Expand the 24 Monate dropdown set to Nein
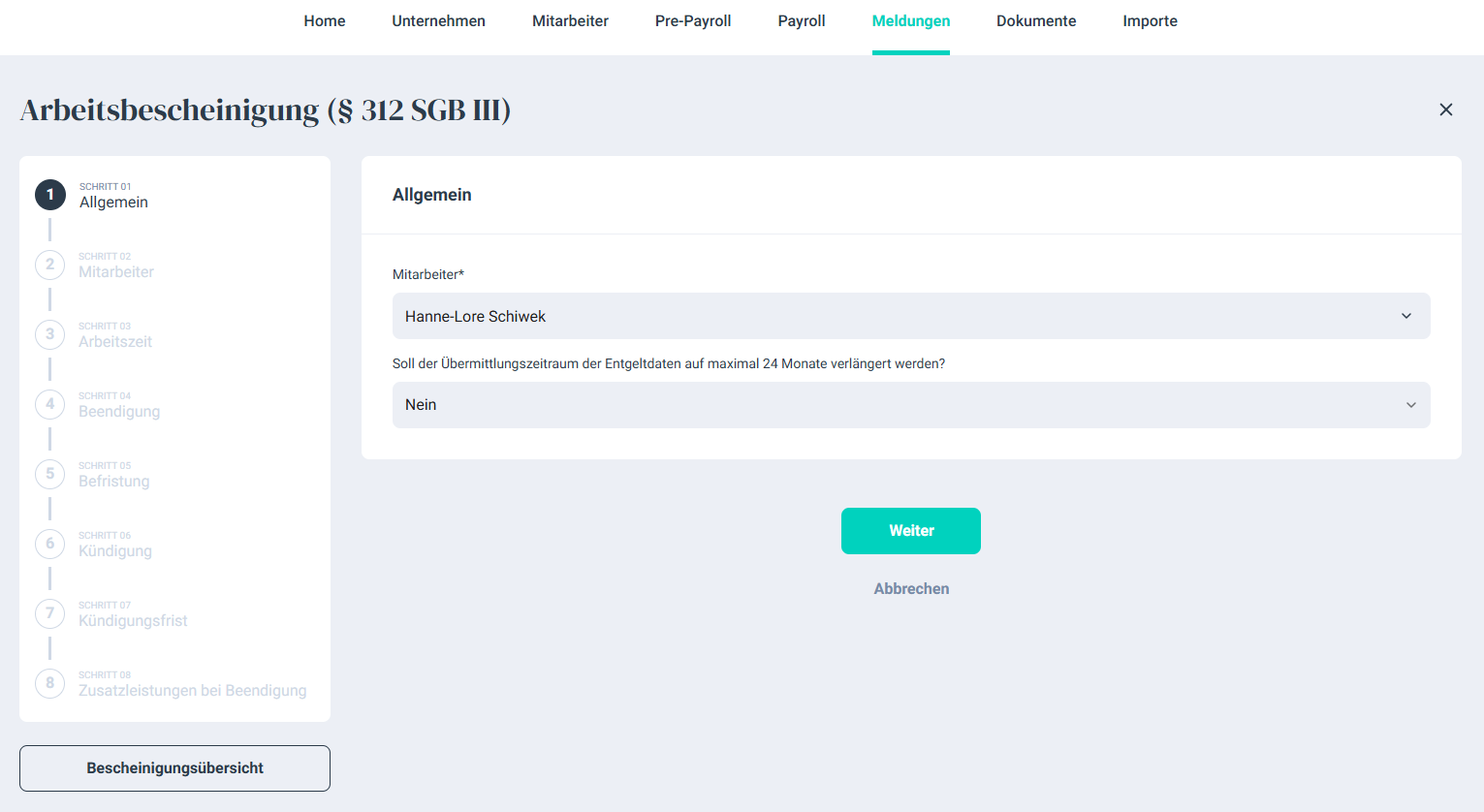1484x812 pixels. [909, 405]
